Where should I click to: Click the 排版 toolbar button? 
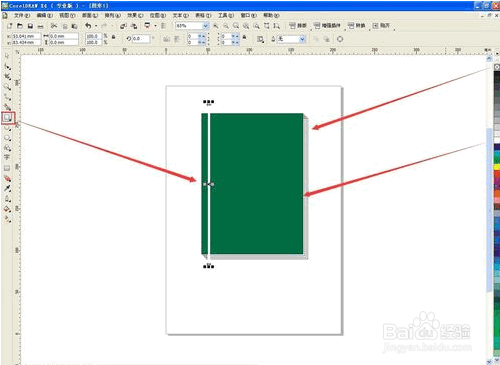click(x=298, y=26)
